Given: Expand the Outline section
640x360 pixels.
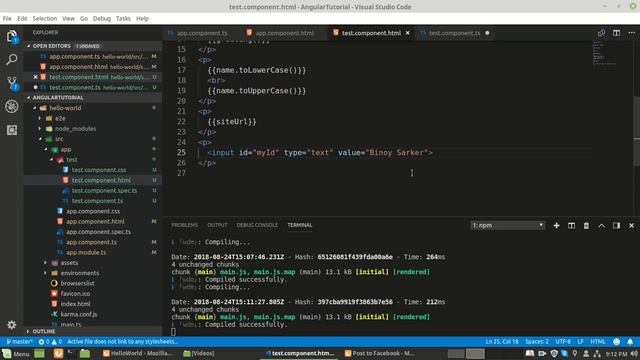Looking at the screenshot, I should click(29, 331).
